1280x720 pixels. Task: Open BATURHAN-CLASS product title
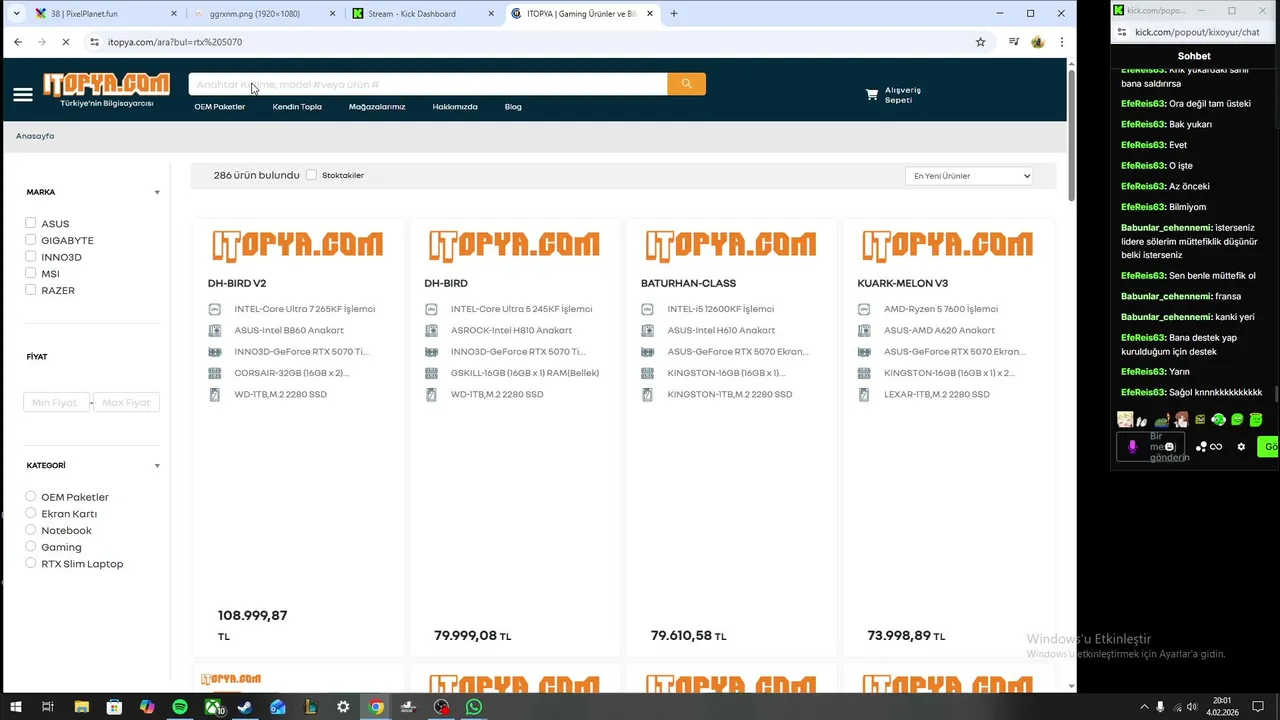[688, 283]
